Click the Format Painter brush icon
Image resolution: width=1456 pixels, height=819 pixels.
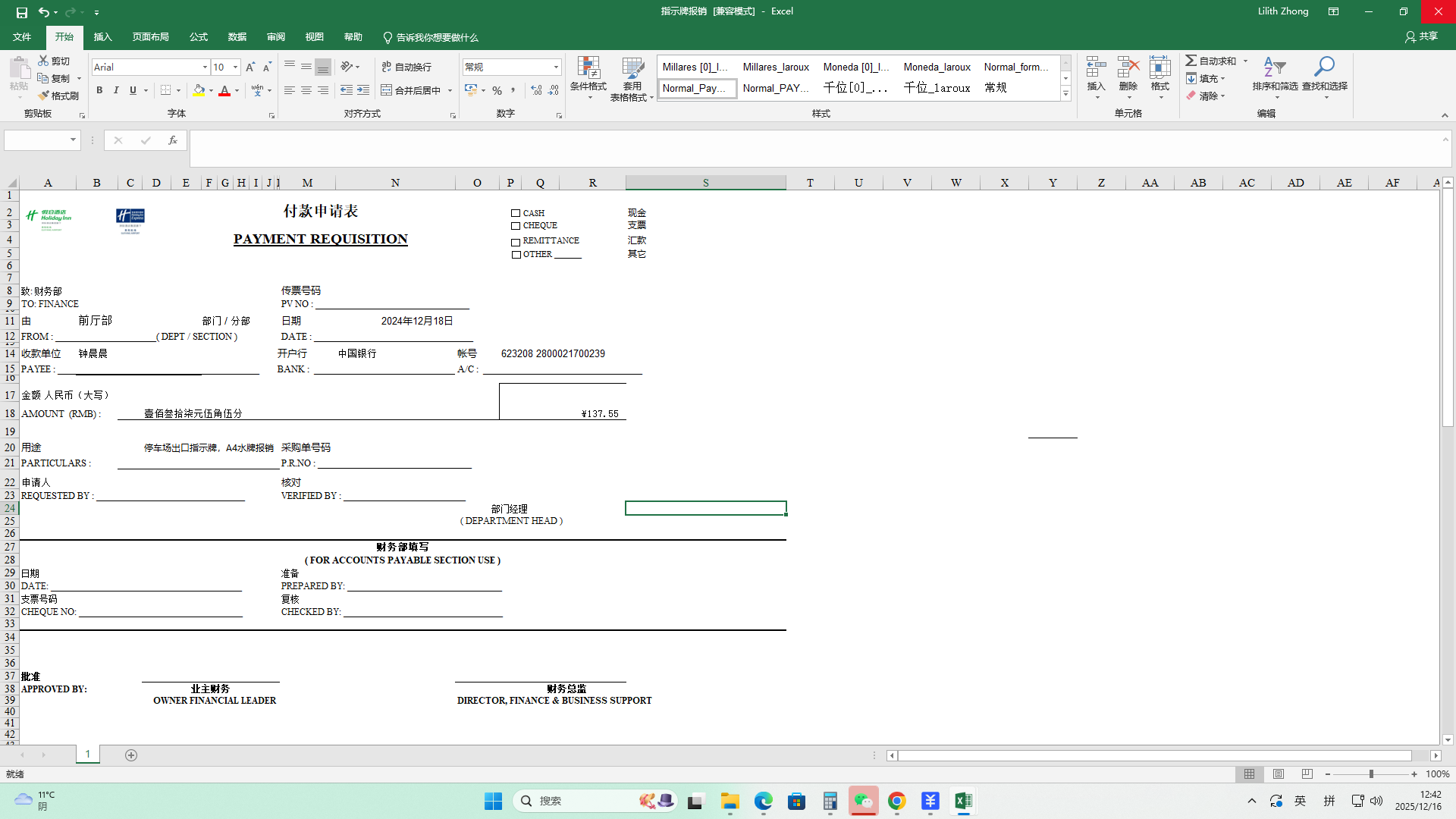(x=45, y=96)
